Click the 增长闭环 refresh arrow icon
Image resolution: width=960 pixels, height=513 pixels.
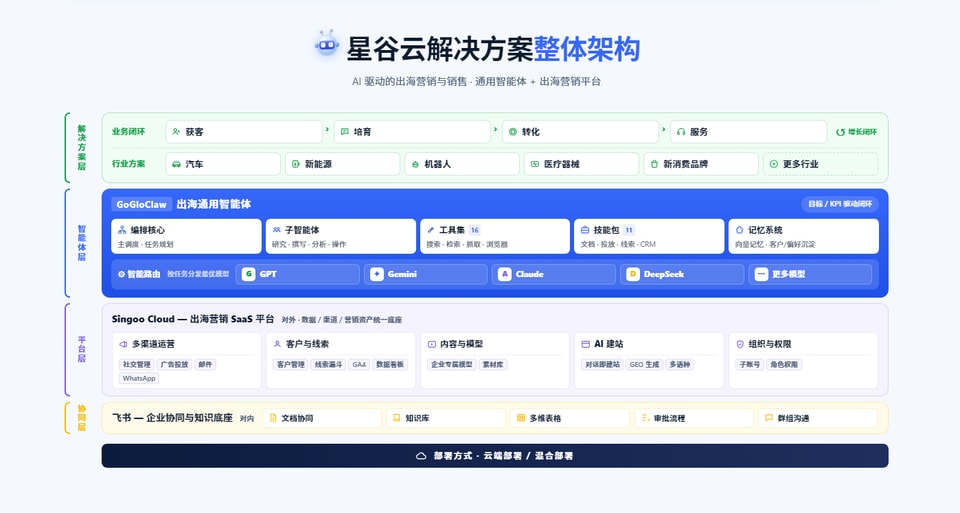click(841, 132)
